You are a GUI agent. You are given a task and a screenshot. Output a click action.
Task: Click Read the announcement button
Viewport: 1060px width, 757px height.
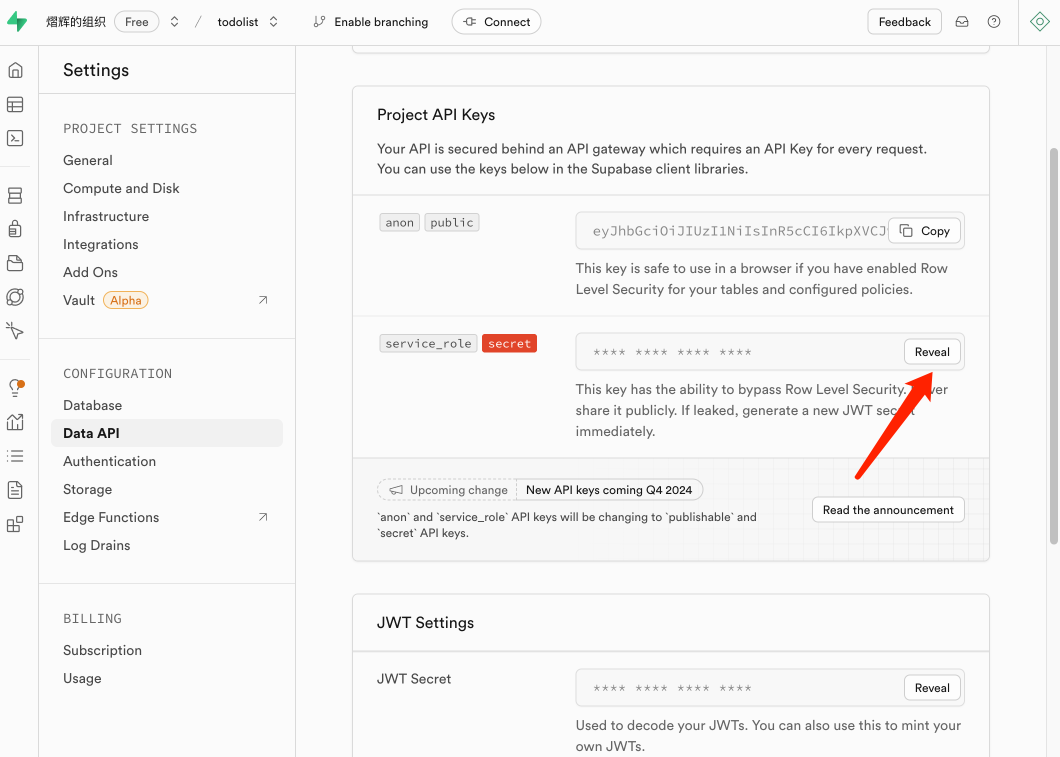pos(888,510)
